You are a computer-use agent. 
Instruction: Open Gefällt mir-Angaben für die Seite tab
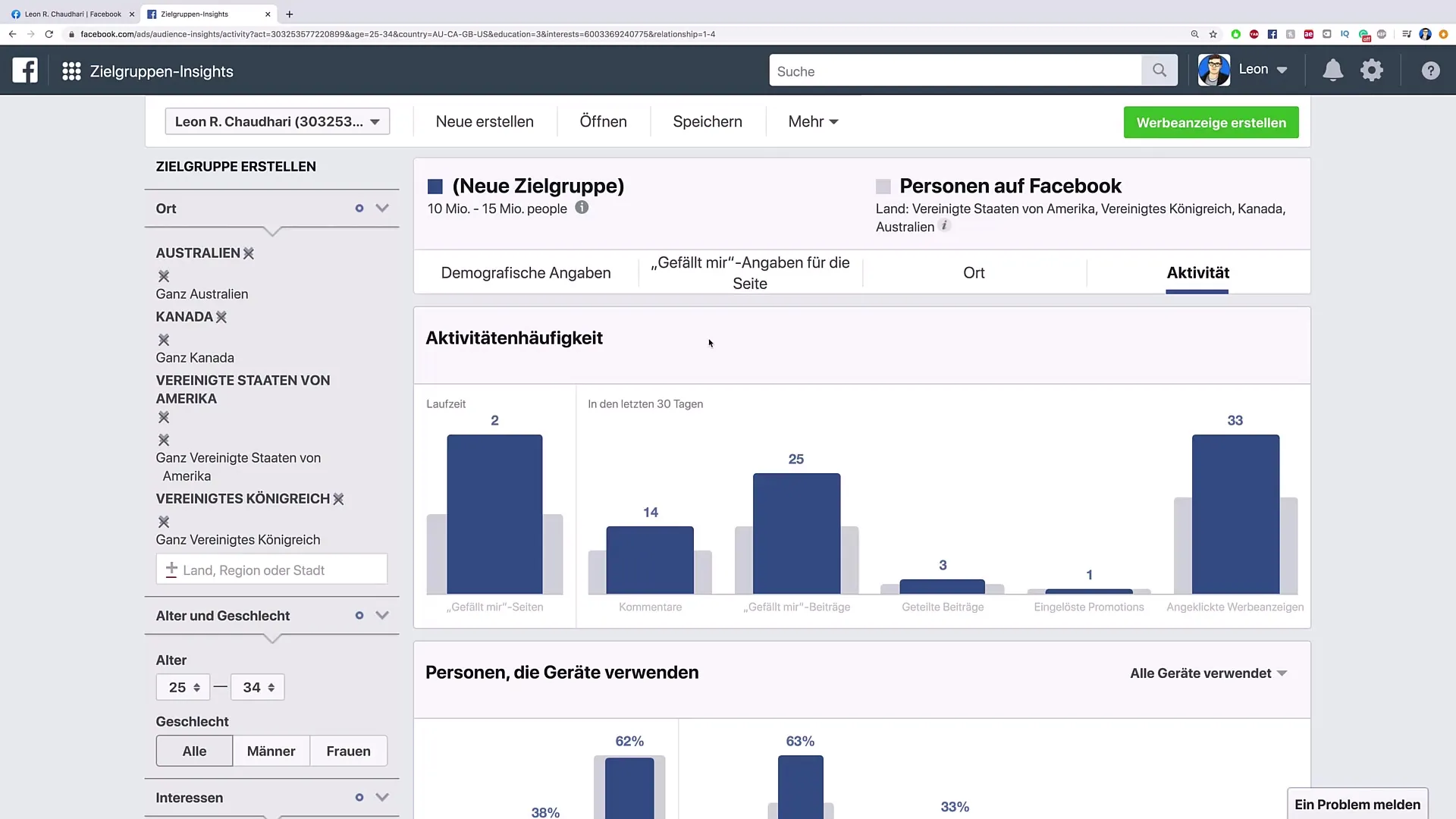click(x=750, y=273)
